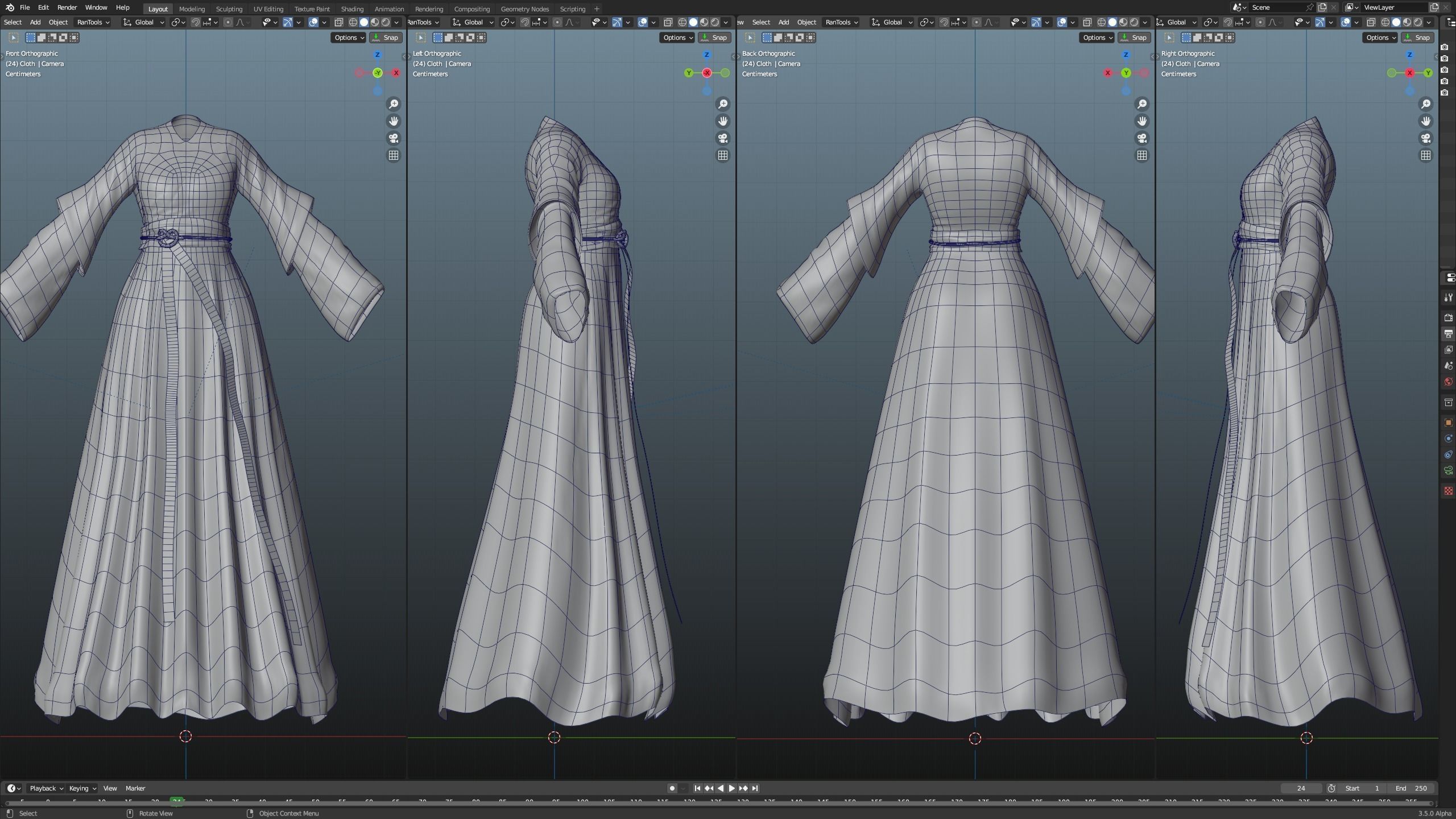Viewport: 1456px width, 819px height.
Task: Click the zoom magnifier icon in front viewport
Action: click(x=395, y=104)
